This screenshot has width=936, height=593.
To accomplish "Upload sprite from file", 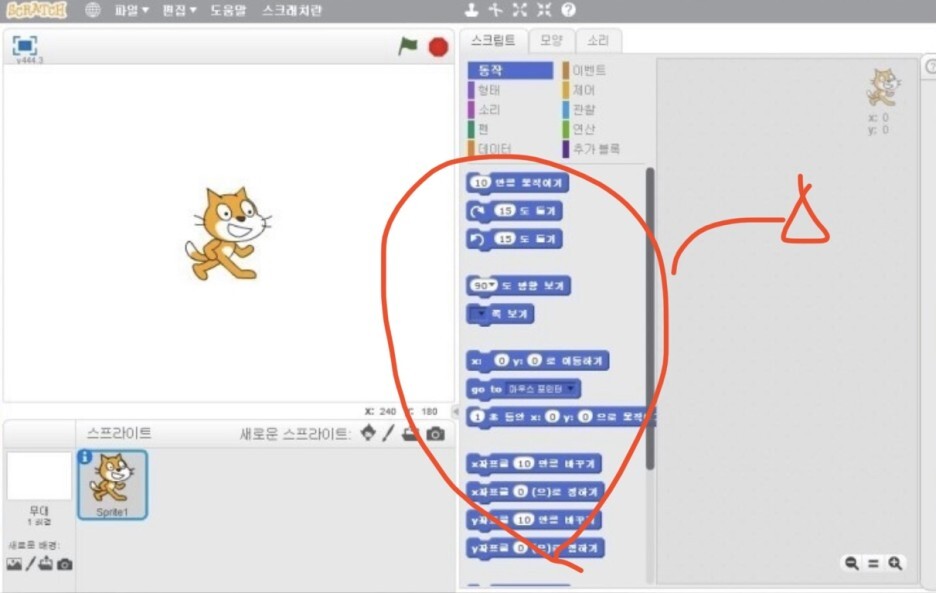I will [410, 434].
